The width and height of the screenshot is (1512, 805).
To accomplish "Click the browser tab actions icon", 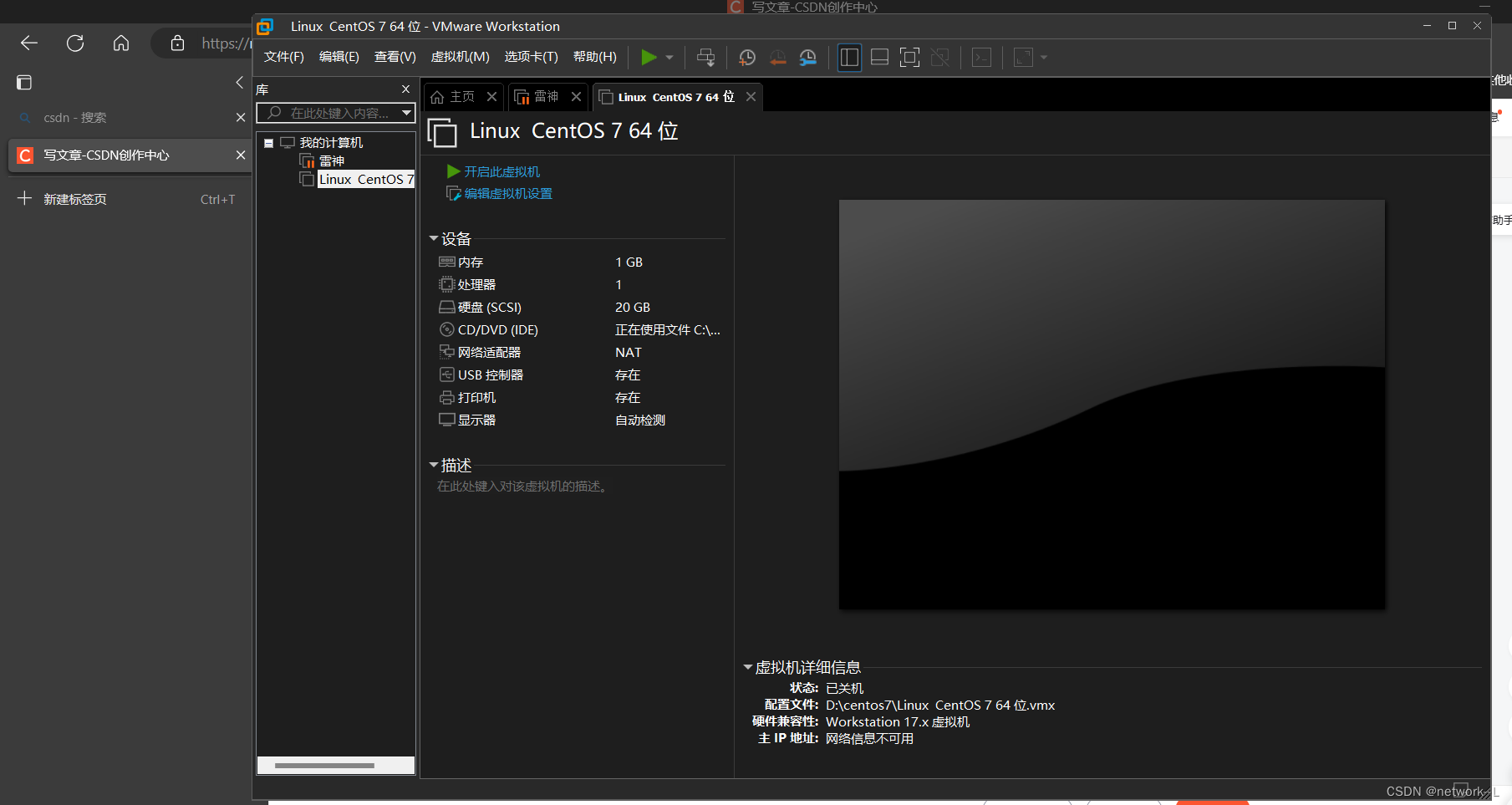I will click(24, 83).
